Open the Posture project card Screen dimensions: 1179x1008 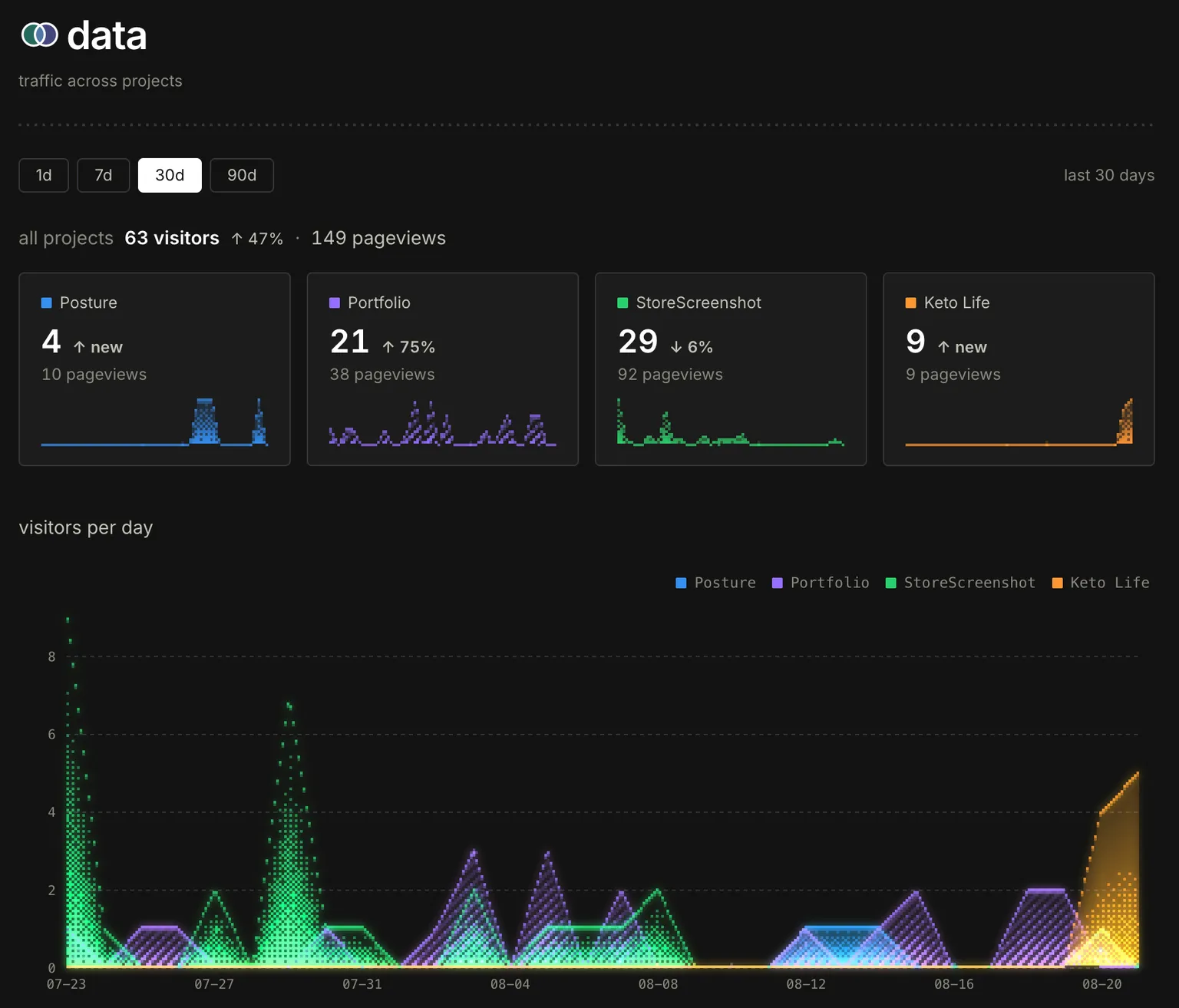pyautogui.click(x=155, y=369)
